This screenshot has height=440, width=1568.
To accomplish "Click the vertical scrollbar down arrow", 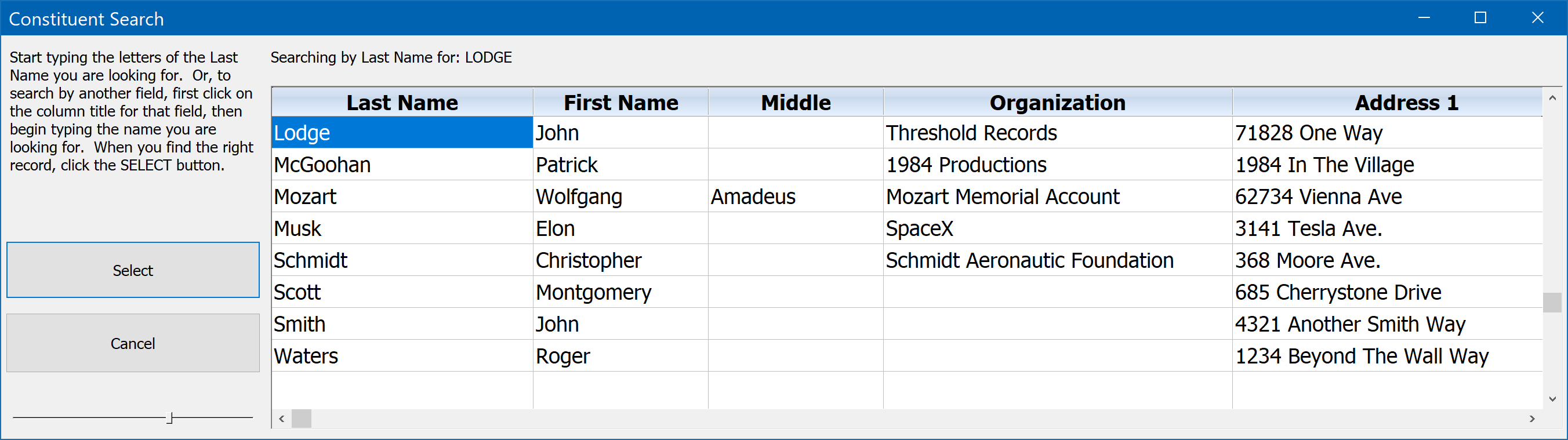I will (1552, 399).
